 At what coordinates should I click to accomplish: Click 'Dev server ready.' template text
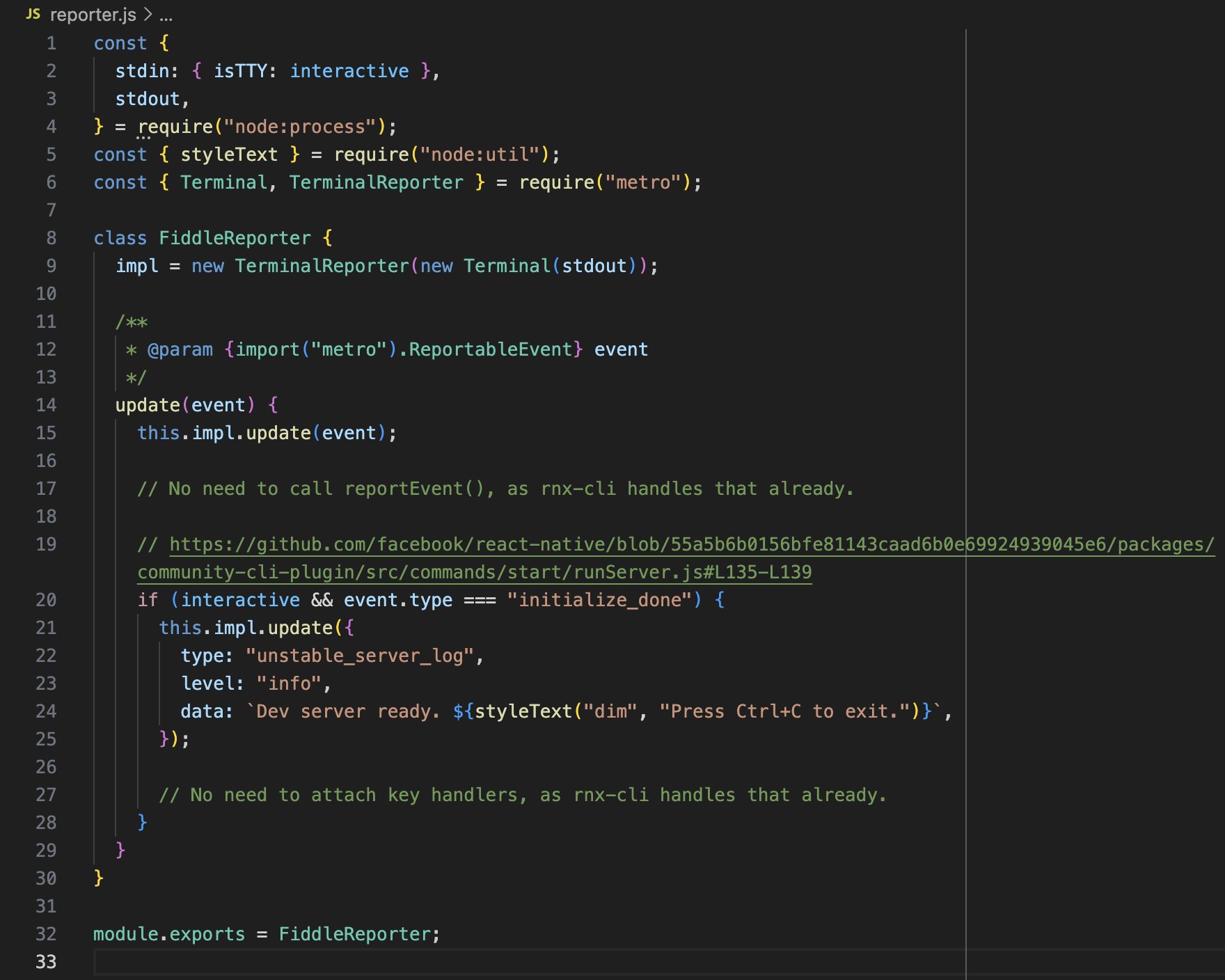[x=349, y=711]
